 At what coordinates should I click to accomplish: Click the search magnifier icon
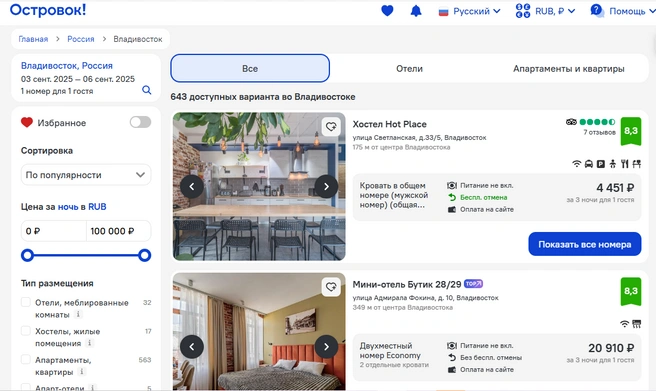point(146,90)
